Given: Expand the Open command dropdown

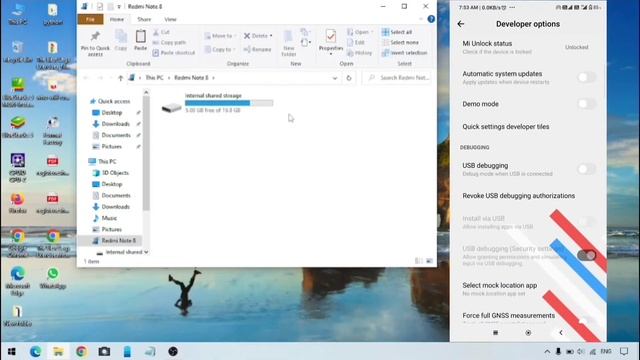Looking at the screenshot, I should (x=372, y=32).
